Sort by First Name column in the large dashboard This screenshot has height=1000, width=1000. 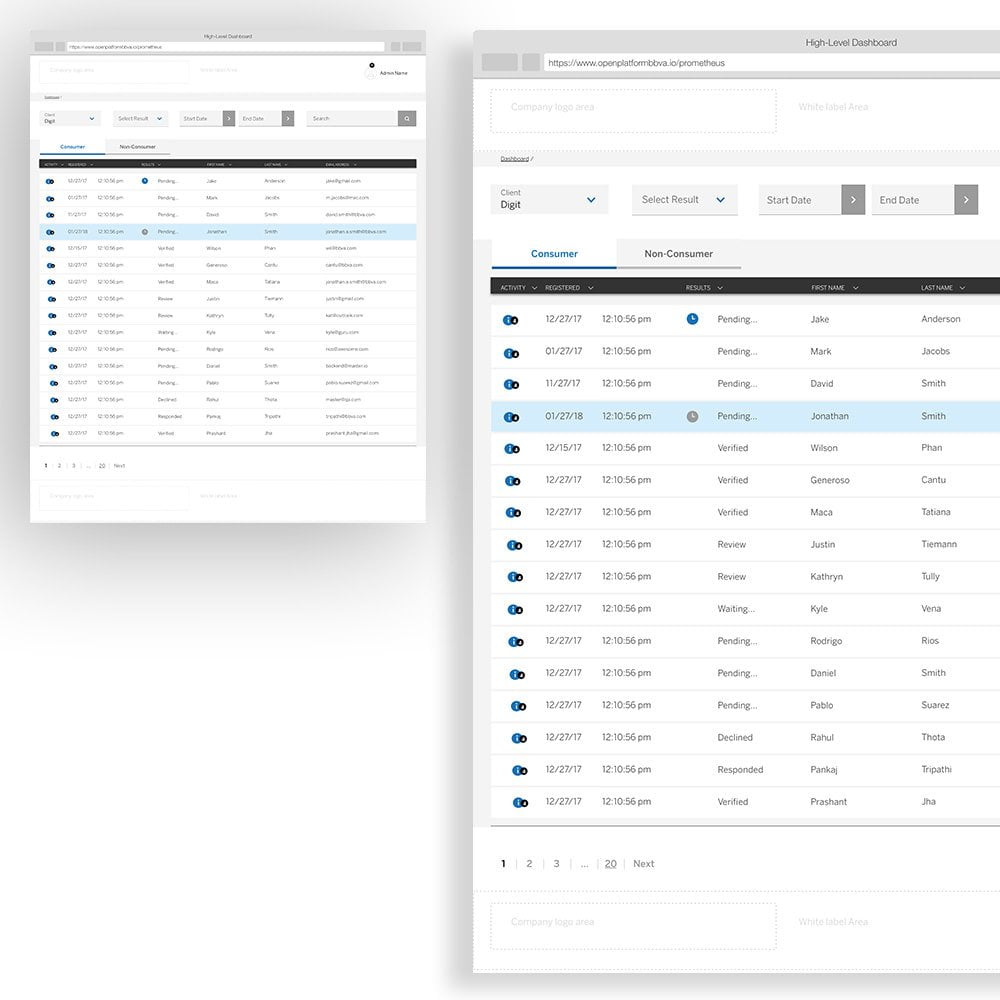pos(833,288)
